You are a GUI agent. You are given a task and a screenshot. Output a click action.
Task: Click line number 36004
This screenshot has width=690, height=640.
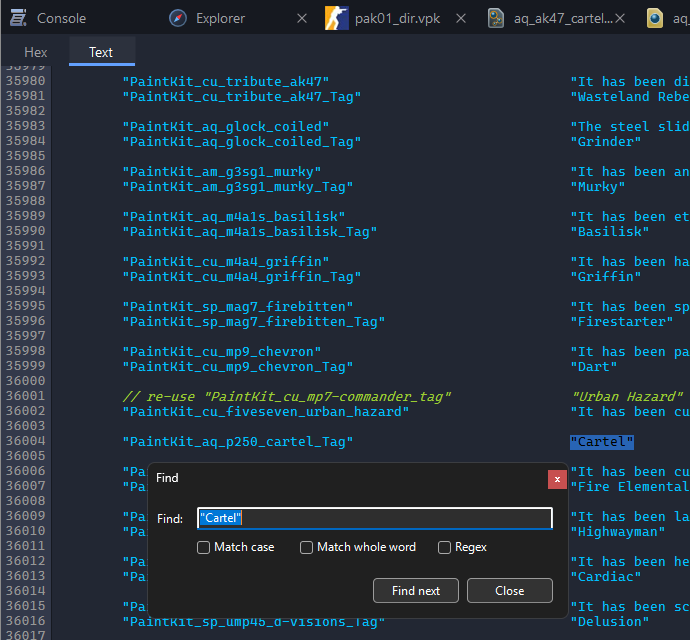(x=26, y=441)
